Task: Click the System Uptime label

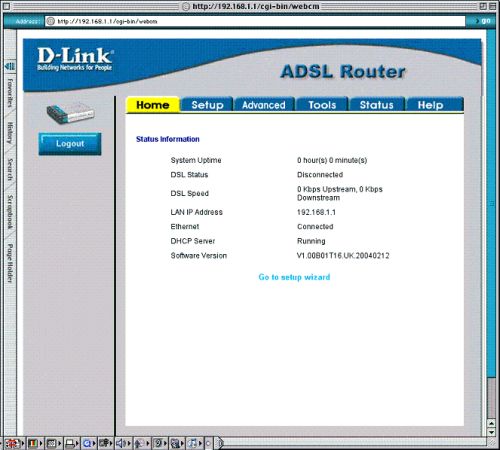Action: click(196, 160)
